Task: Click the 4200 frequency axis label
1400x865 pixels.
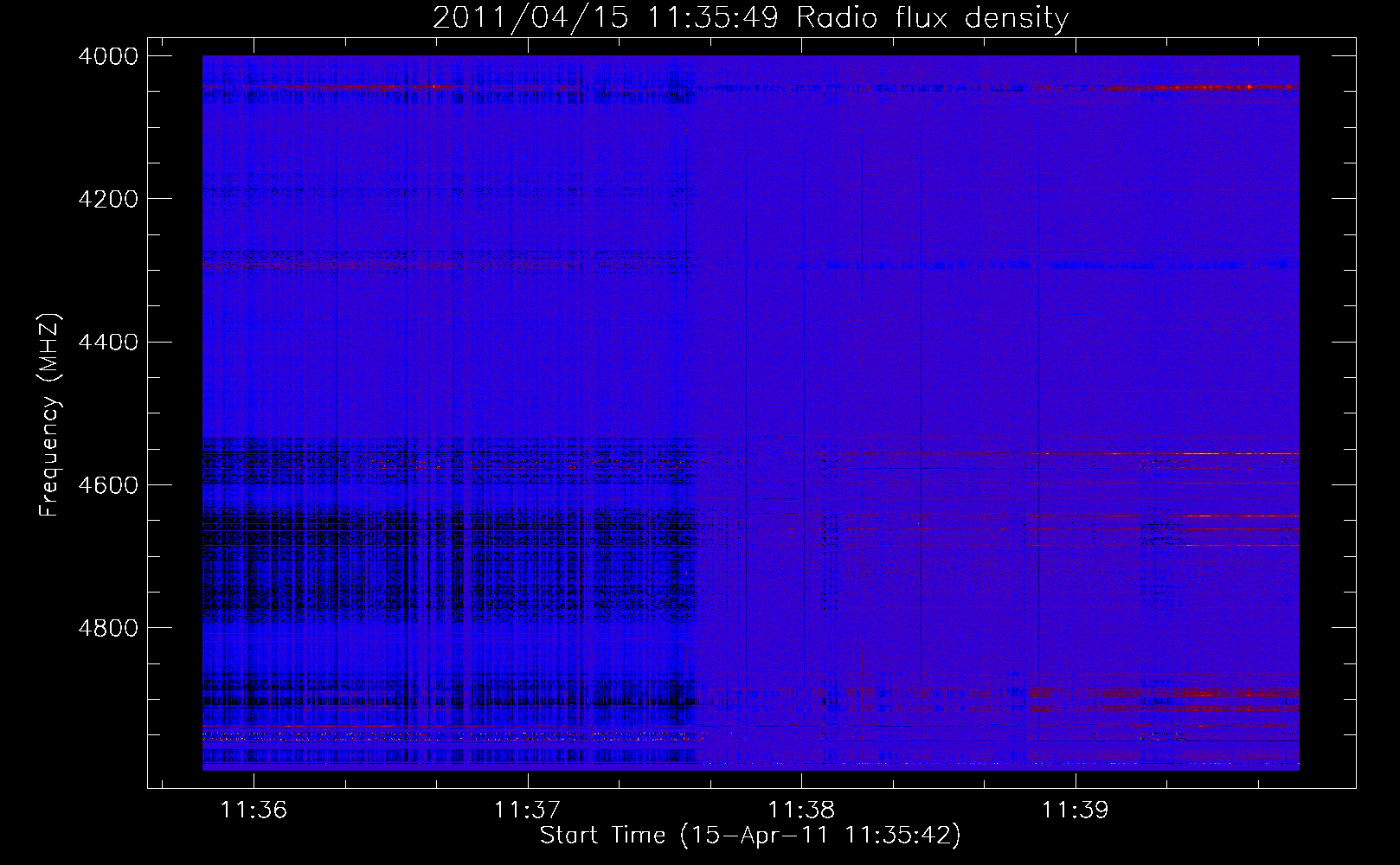Action: pyautogui.click(x=108, y=199)
